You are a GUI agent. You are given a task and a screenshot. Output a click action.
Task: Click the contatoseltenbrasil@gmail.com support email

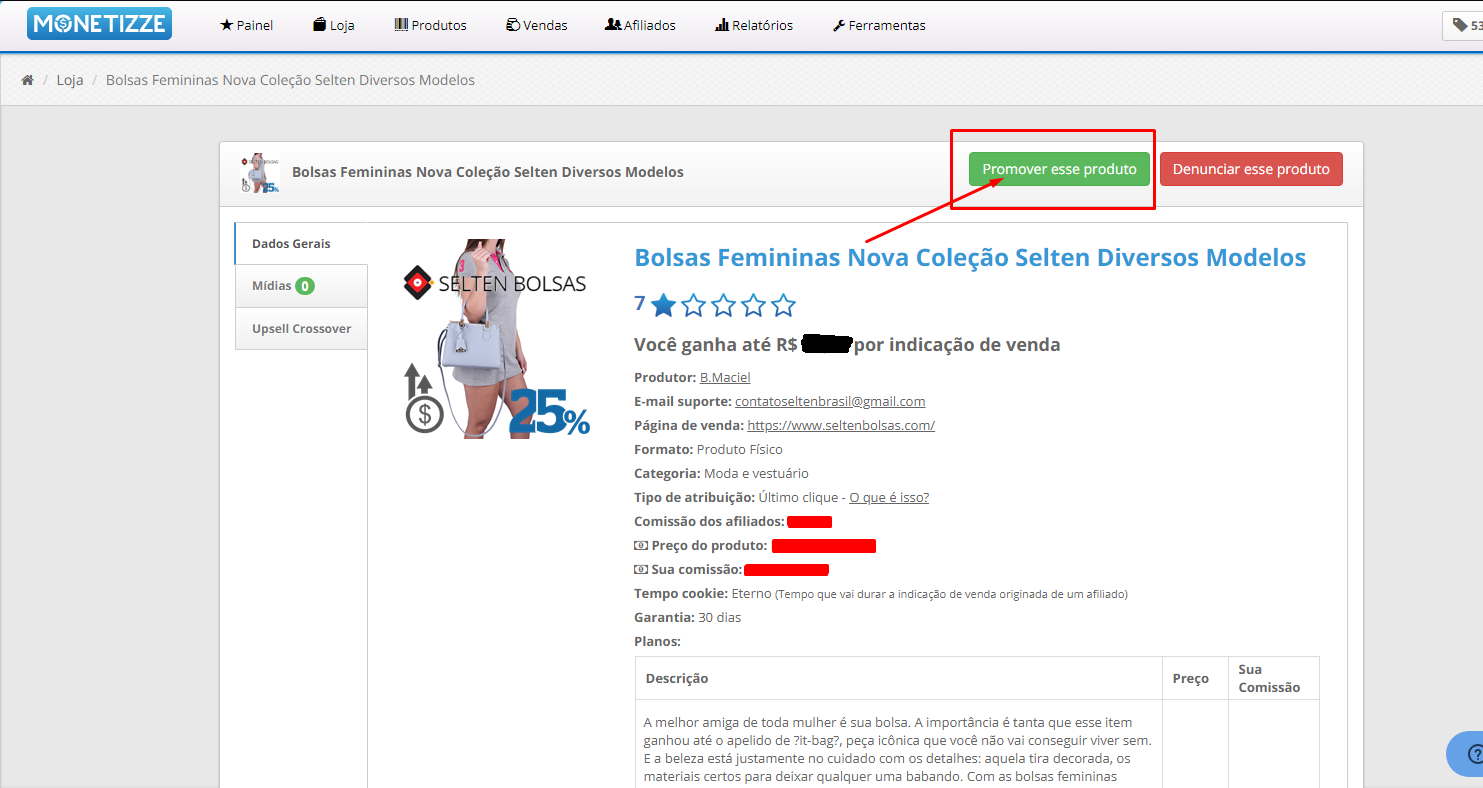point(830,401)
